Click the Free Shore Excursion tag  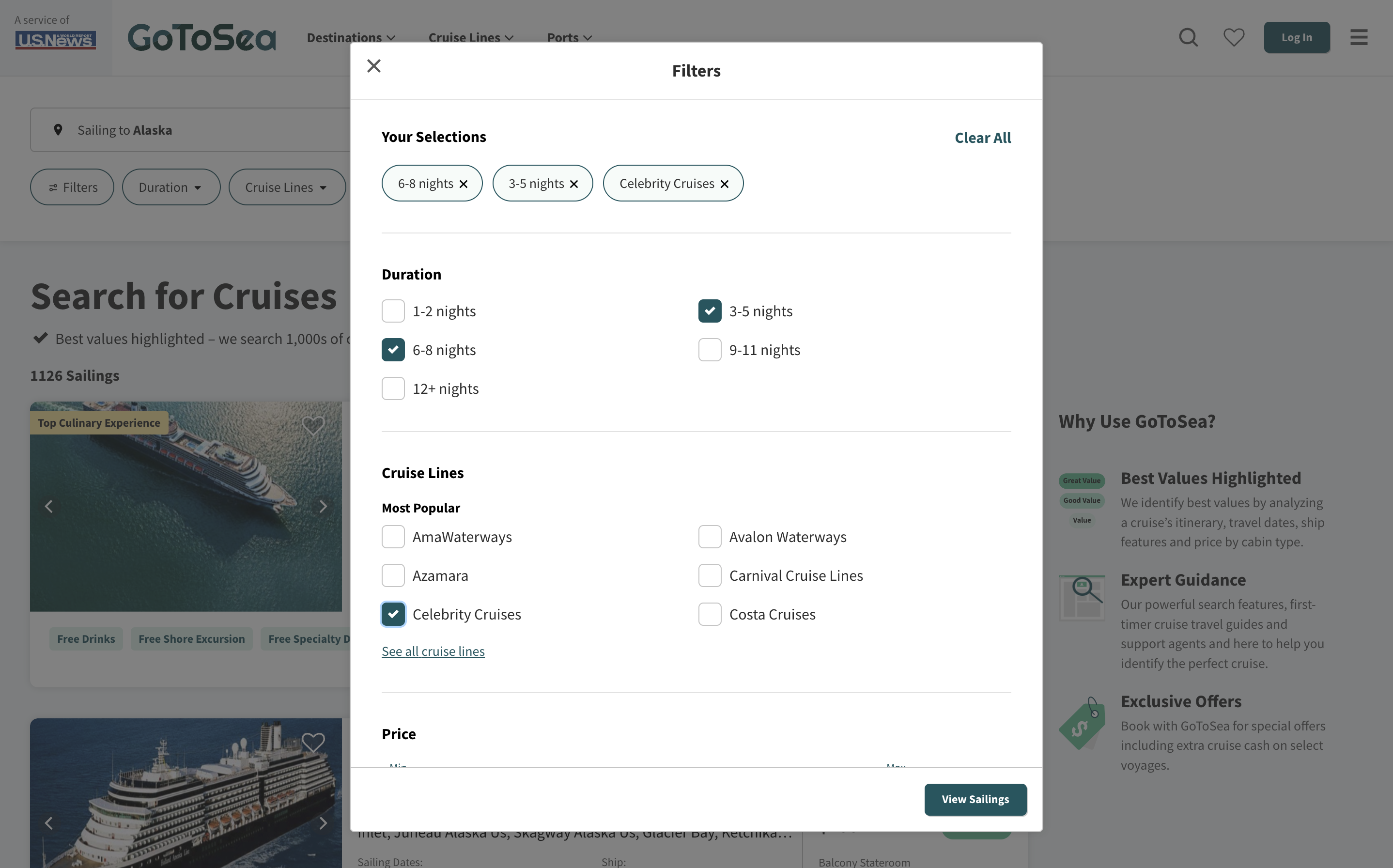point(192,639)
